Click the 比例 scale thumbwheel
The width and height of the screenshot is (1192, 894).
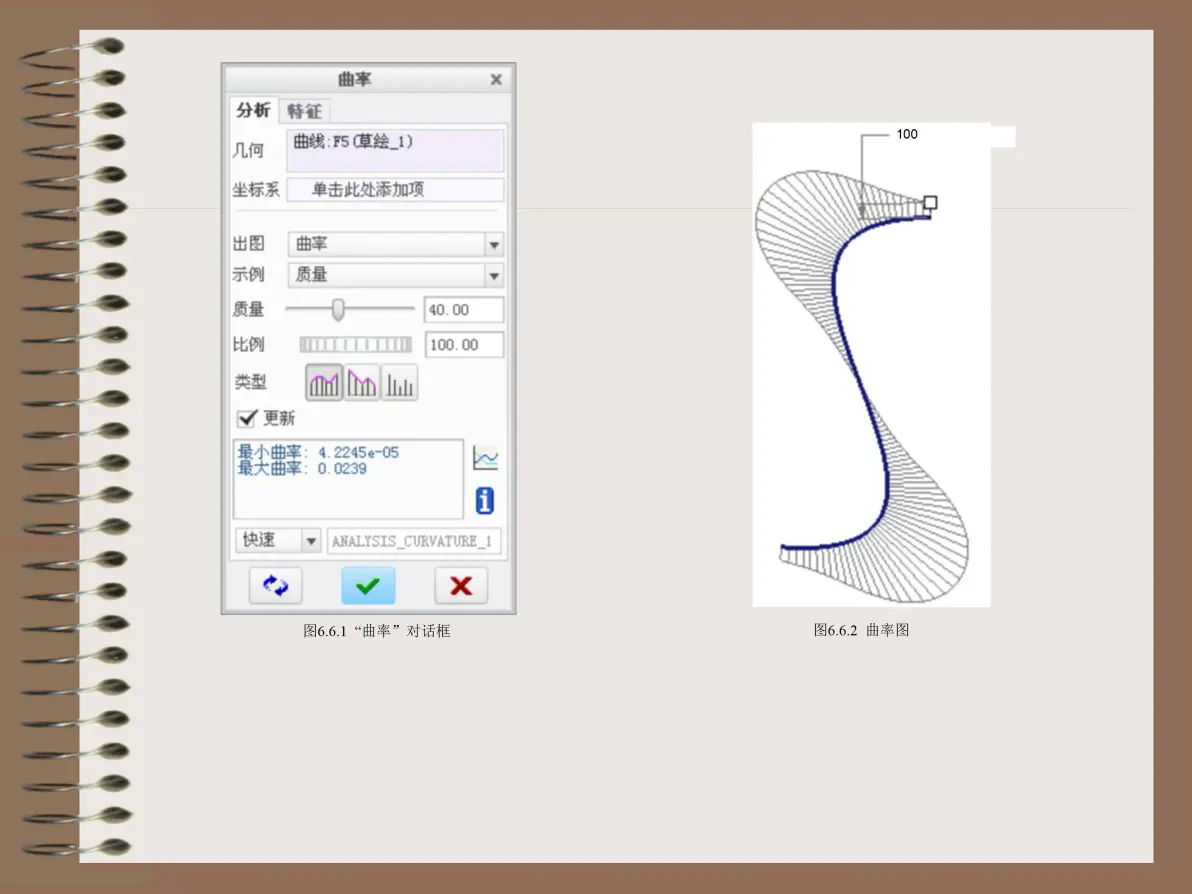coord(355,344)
